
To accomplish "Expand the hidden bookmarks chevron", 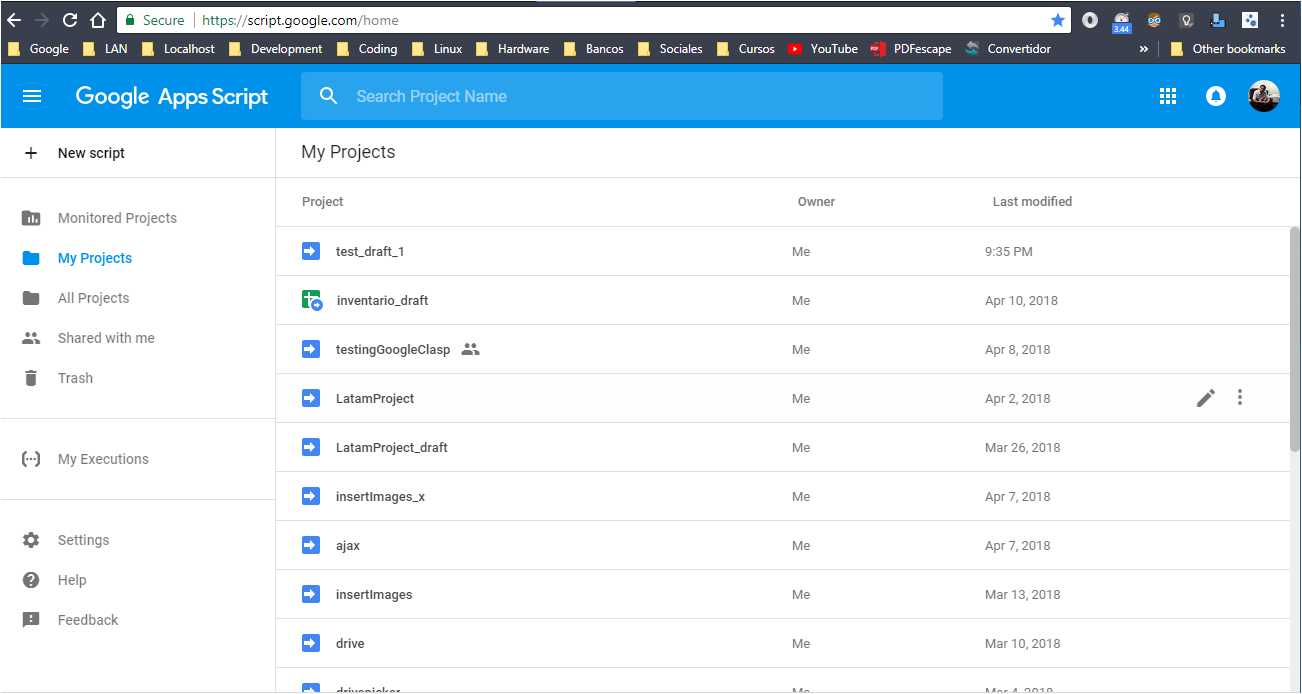I will click(x=1143, y=48).
